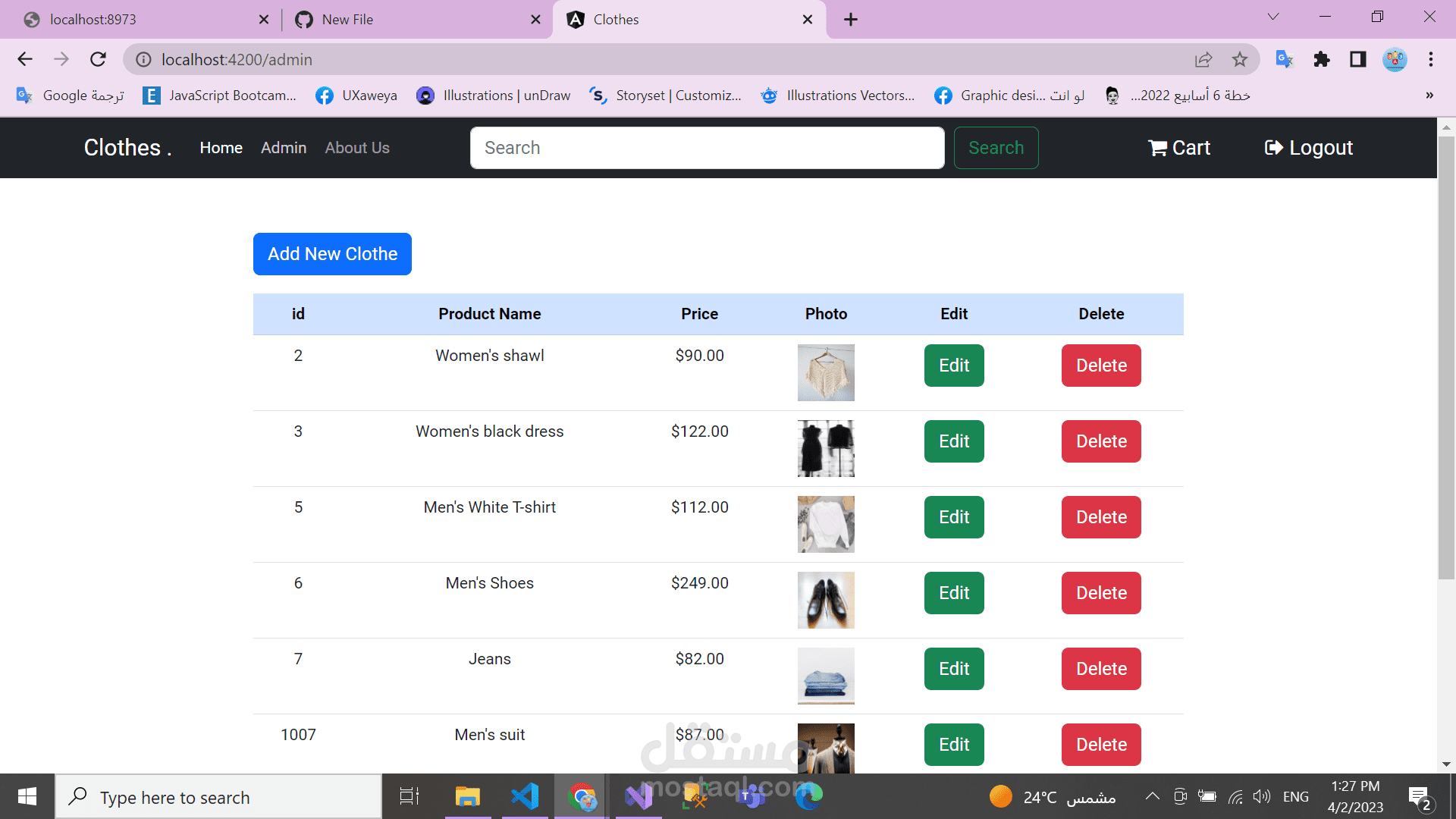Click the Logout icon in navbar
1456x819 pixels.
(1273, 148)
